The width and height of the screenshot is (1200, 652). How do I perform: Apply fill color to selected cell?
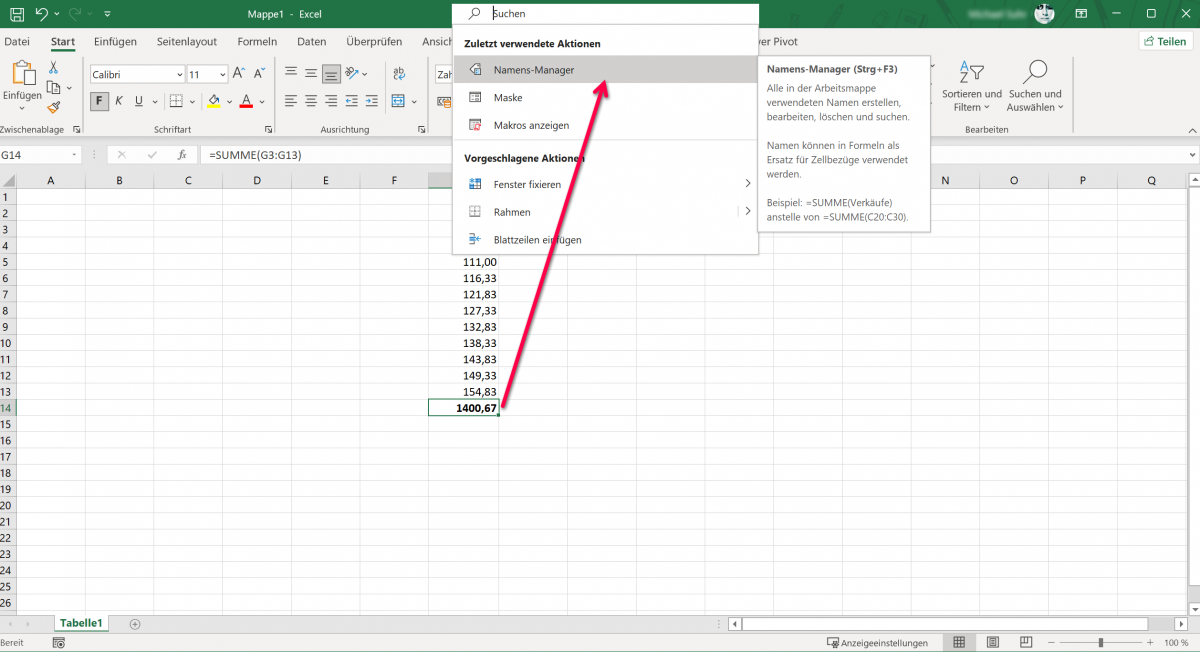216,101
